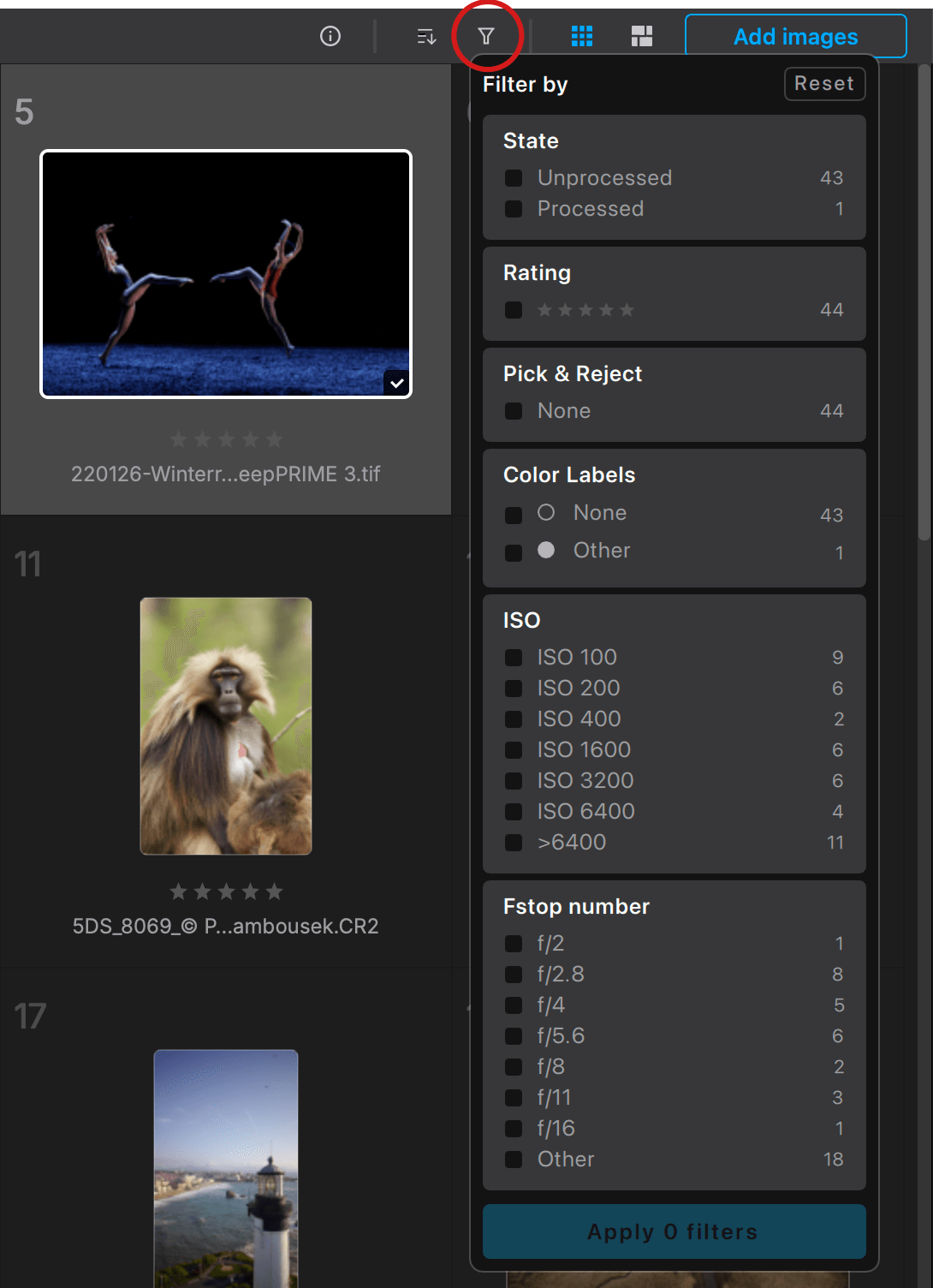
Task: Set star rating for 5DS_8069 CR2 image
Action: click(x=226, y=892)
